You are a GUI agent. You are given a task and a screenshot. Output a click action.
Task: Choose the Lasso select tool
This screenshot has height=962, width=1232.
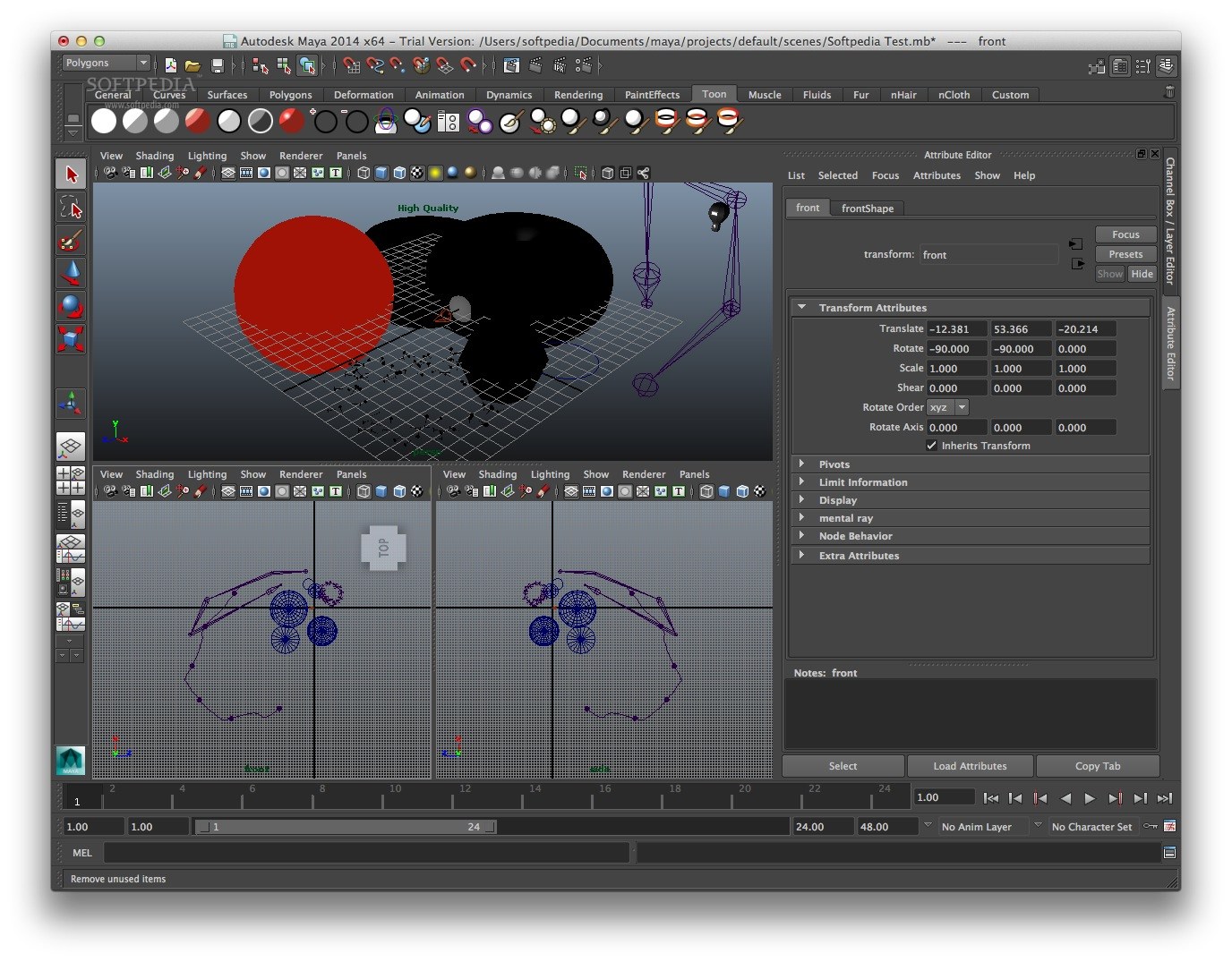click(x=72, y=208)
